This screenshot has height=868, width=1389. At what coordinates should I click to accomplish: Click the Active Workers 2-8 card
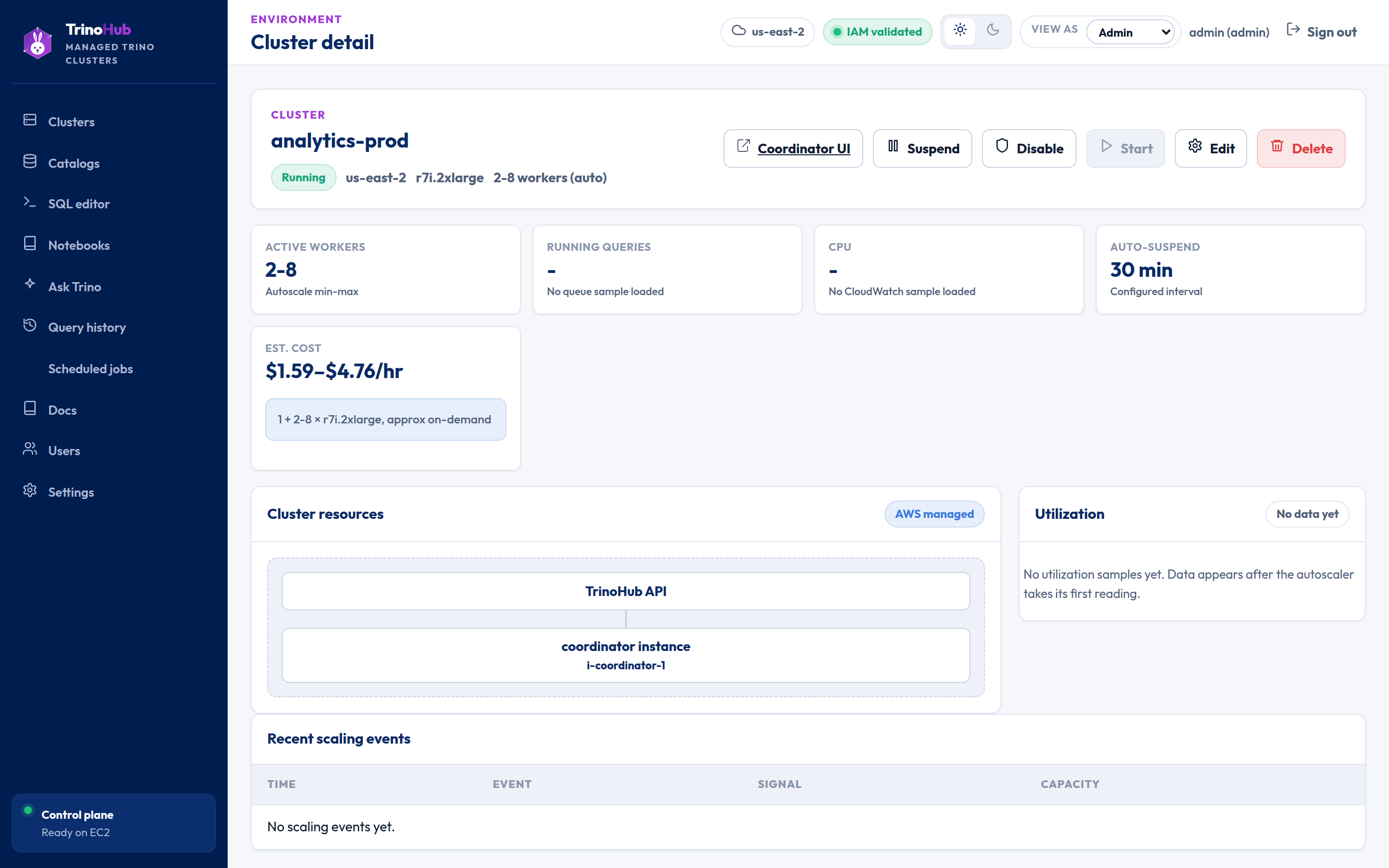pyautogui.click(x=386, y=269)
